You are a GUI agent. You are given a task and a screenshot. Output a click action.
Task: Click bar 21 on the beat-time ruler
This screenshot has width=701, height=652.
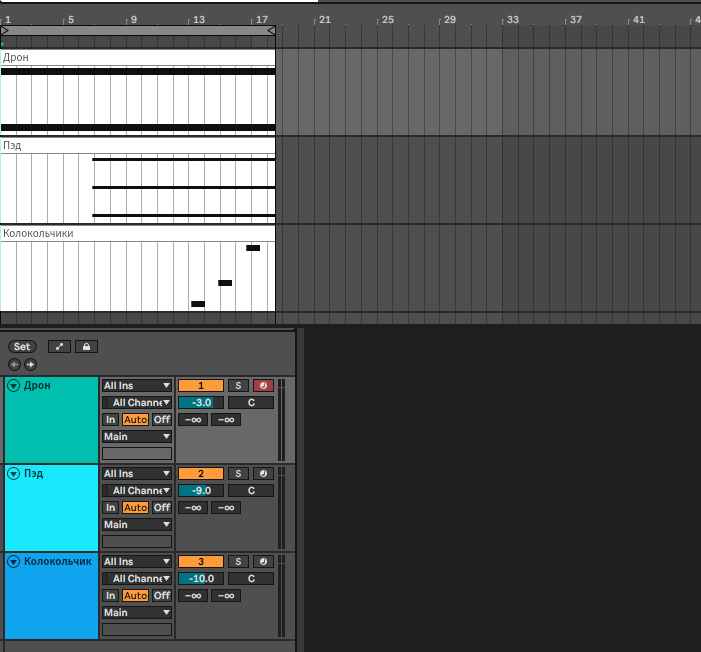tap(325, 20)
